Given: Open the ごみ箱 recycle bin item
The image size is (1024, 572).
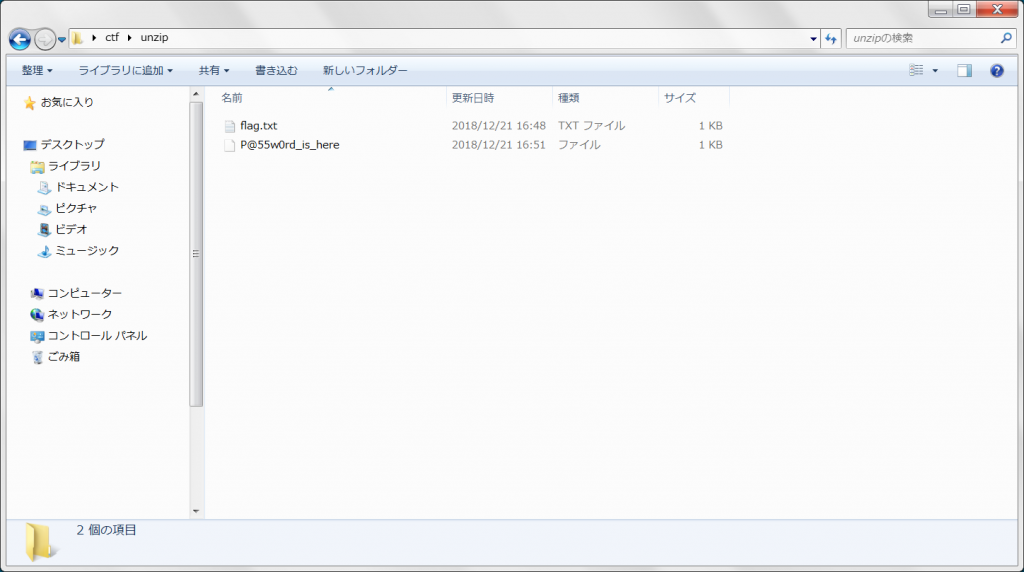Looking at the screenshot, I should pyautogui.click(x=63, y=357).
